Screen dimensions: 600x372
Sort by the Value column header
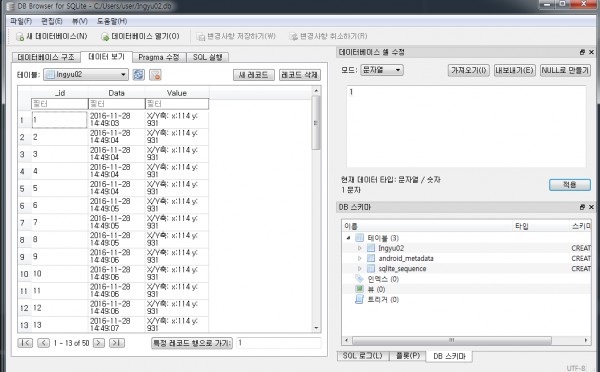point(177,93)
